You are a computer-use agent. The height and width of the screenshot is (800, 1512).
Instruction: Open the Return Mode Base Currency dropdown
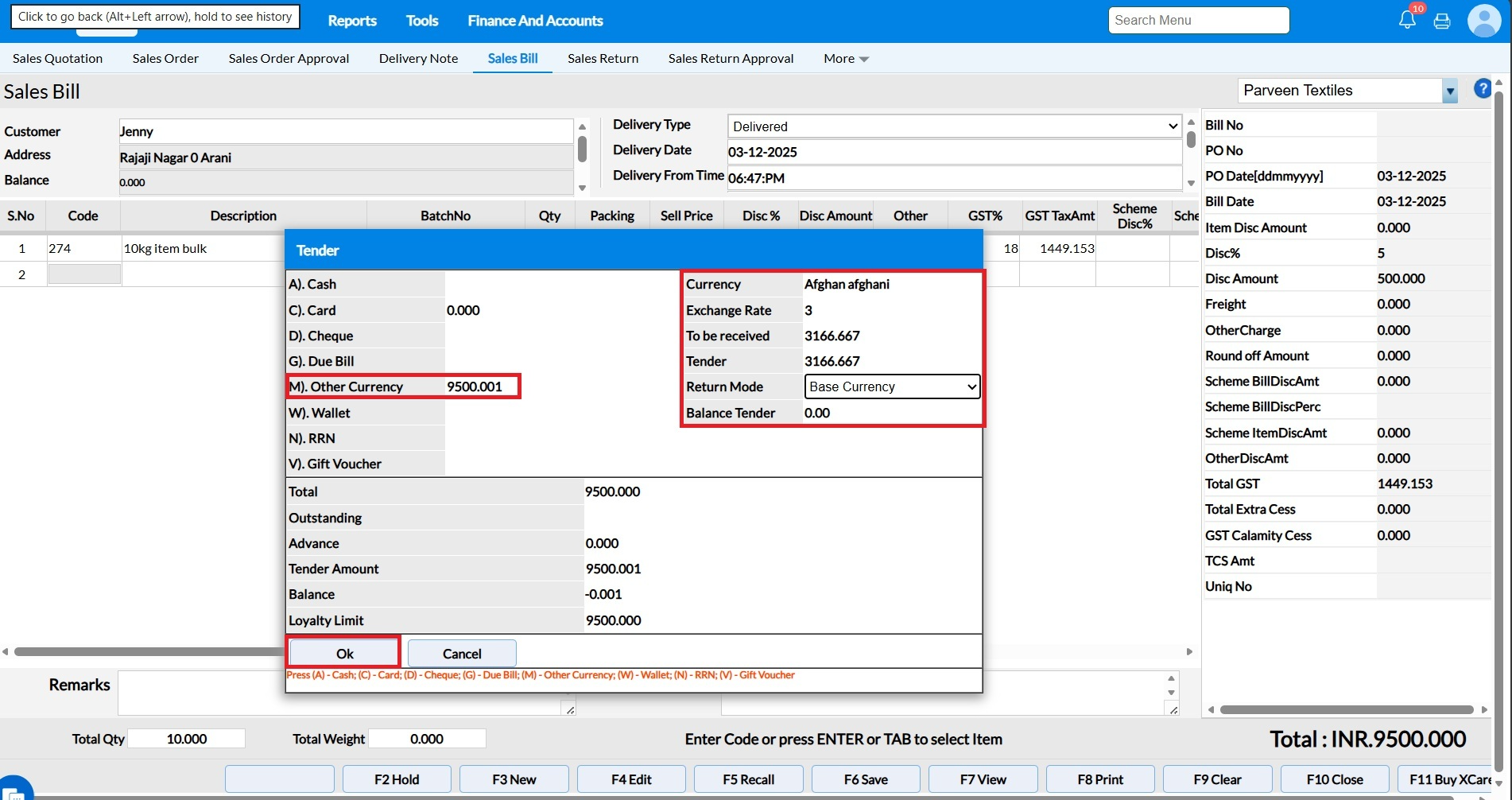(892, 387)
